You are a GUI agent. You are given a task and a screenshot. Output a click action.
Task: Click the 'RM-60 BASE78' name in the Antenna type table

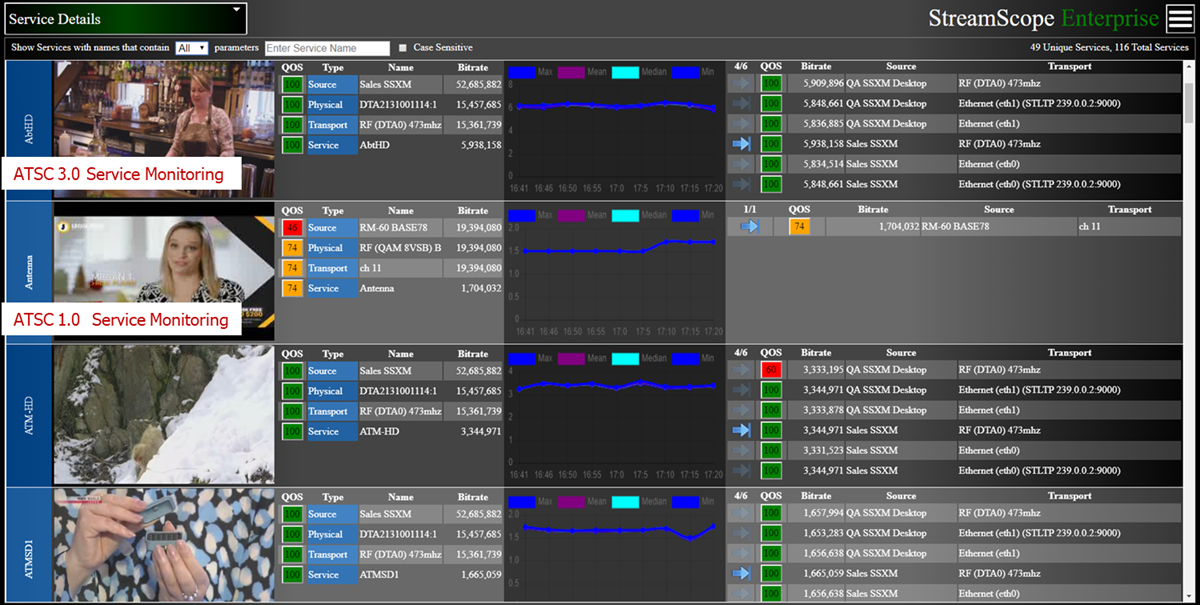tap(393, 228)
